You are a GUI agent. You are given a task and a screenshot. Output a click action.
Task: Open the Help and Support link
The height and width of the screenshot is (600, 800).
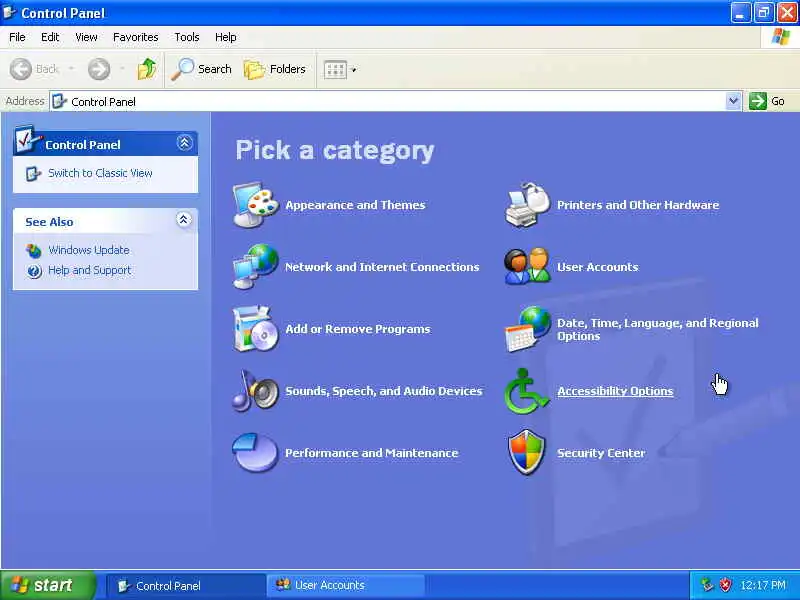coord(89,270)
